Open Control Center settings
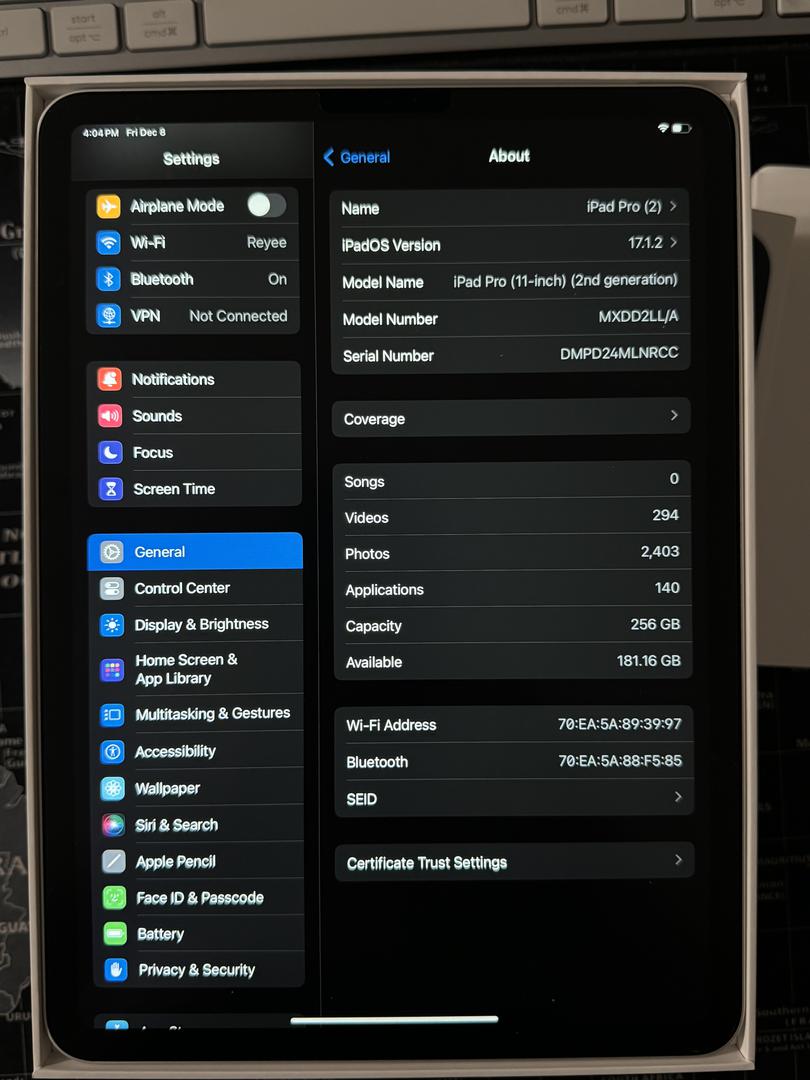810x1080 pixels. coord(196,588)
